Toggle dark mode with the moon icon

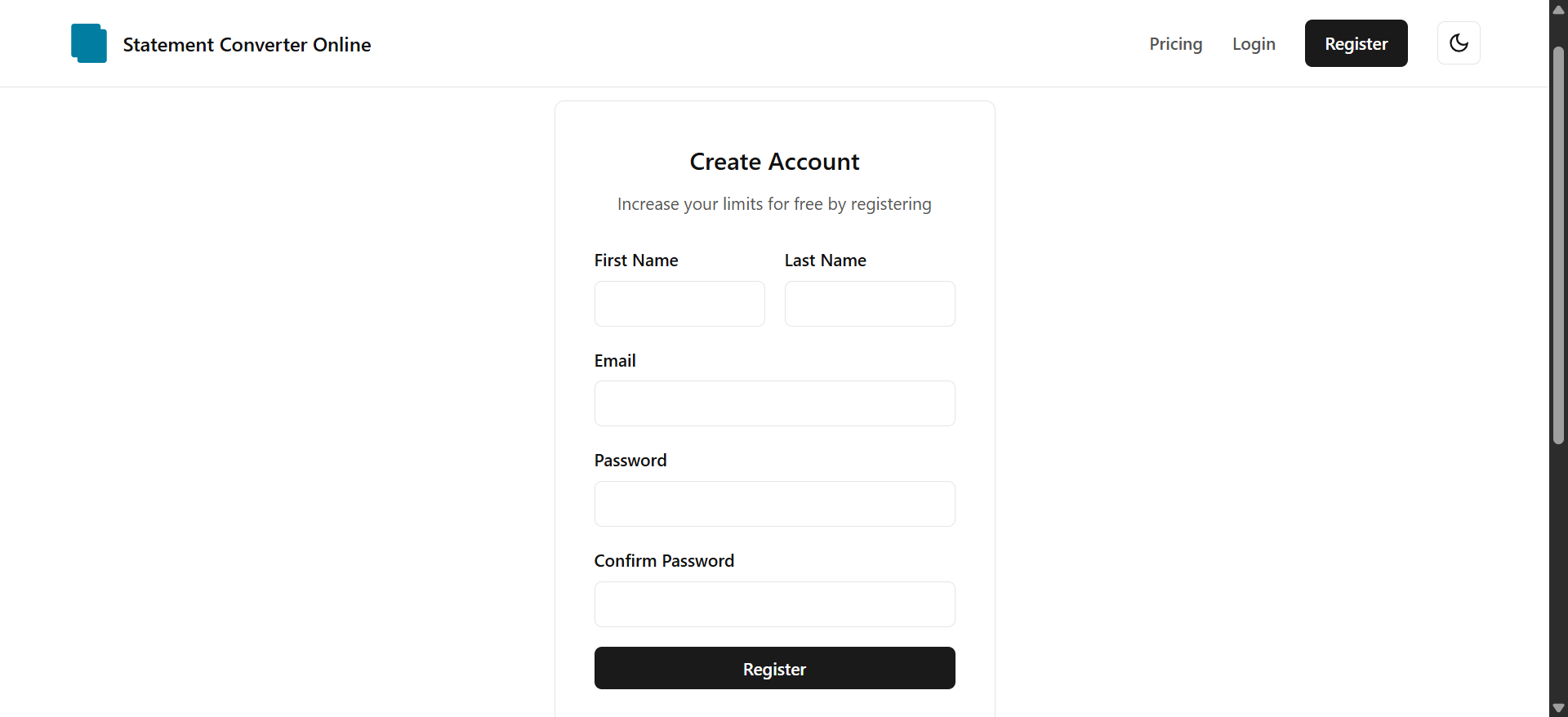[1459, 43]
